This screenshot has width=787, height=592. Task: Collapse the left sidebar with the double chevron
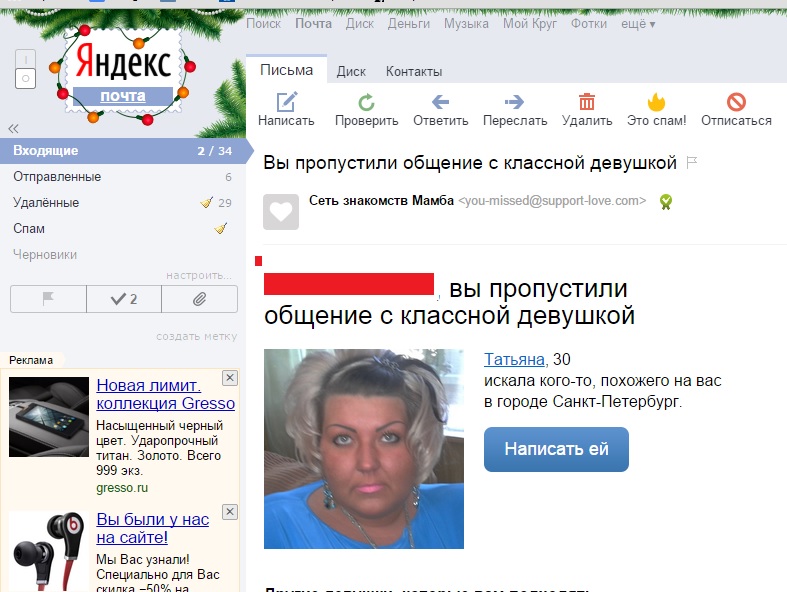(14, 128)
